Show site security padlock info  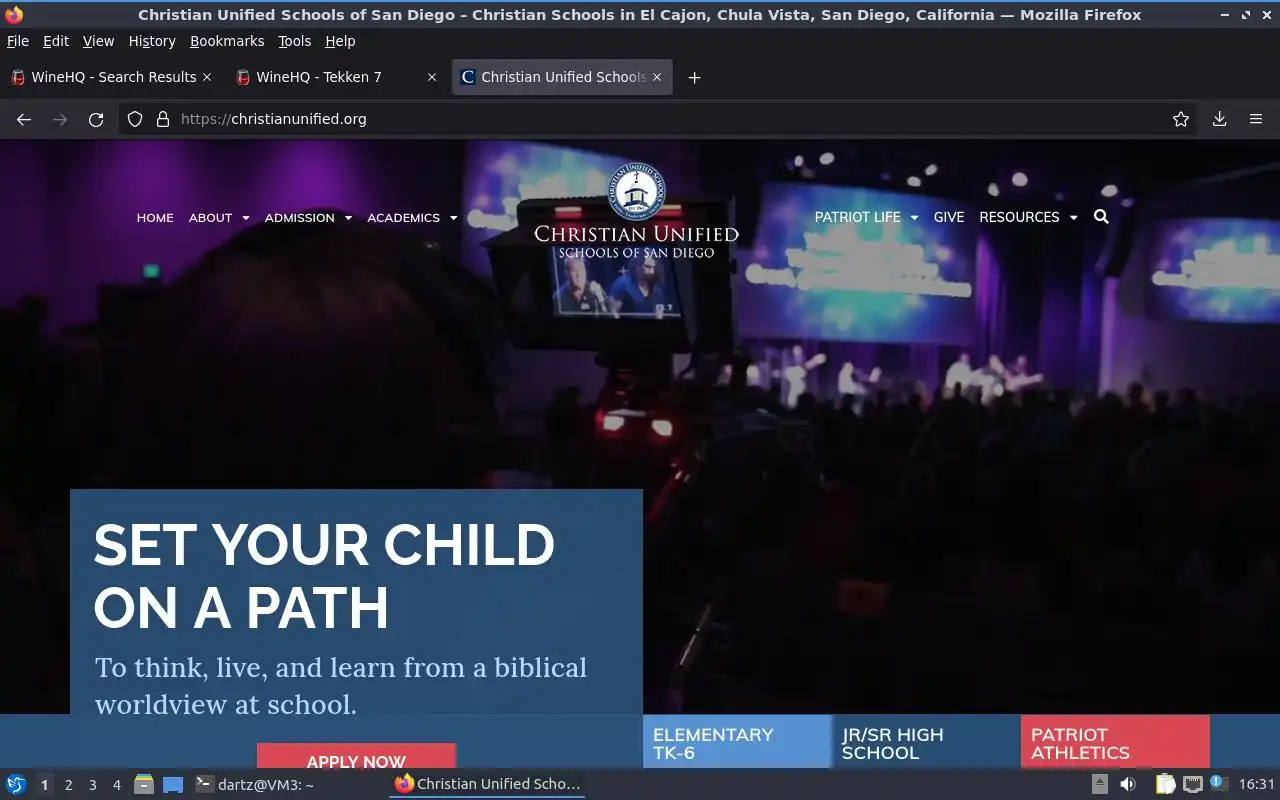coord(163,119)
